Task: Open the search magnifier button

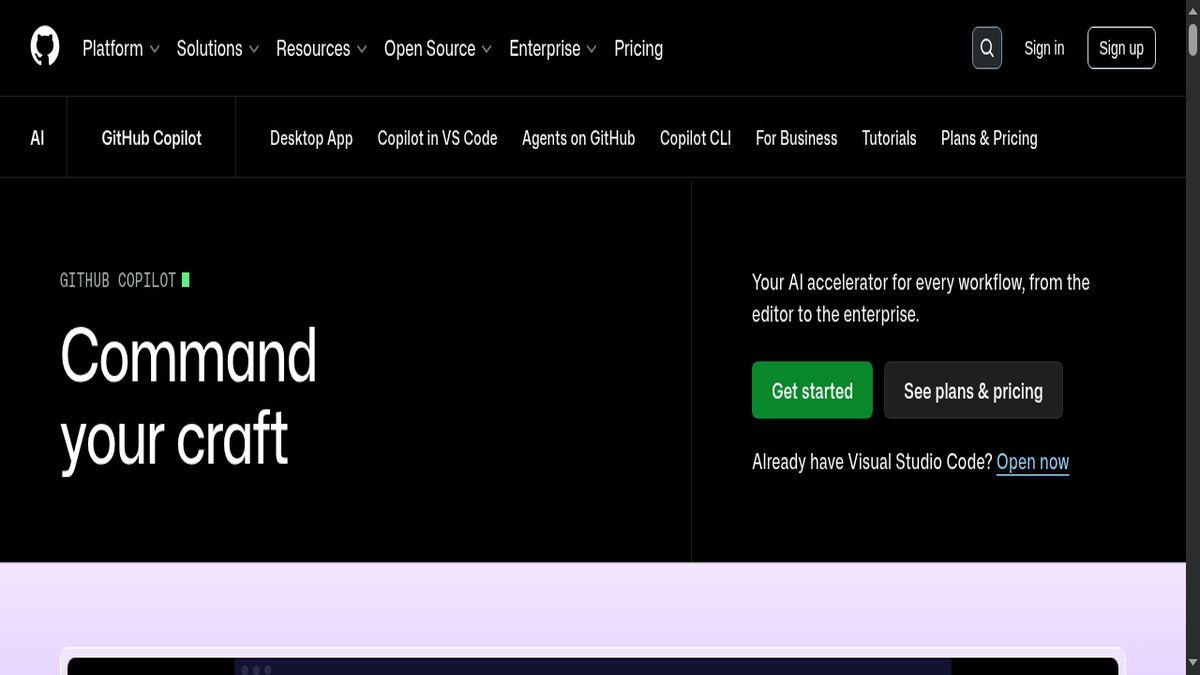Action: click(x=987, y=48)
